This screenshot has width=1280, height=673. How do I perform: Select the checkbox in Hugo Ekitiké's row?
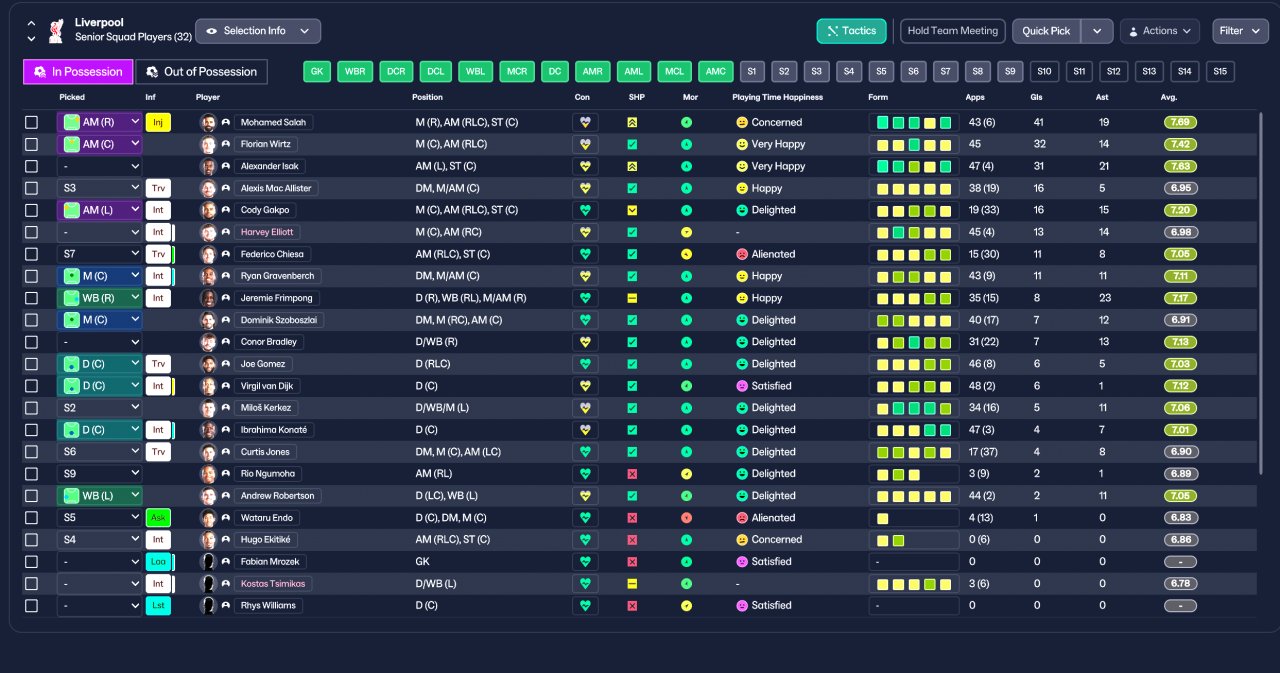tap(31, 540)
